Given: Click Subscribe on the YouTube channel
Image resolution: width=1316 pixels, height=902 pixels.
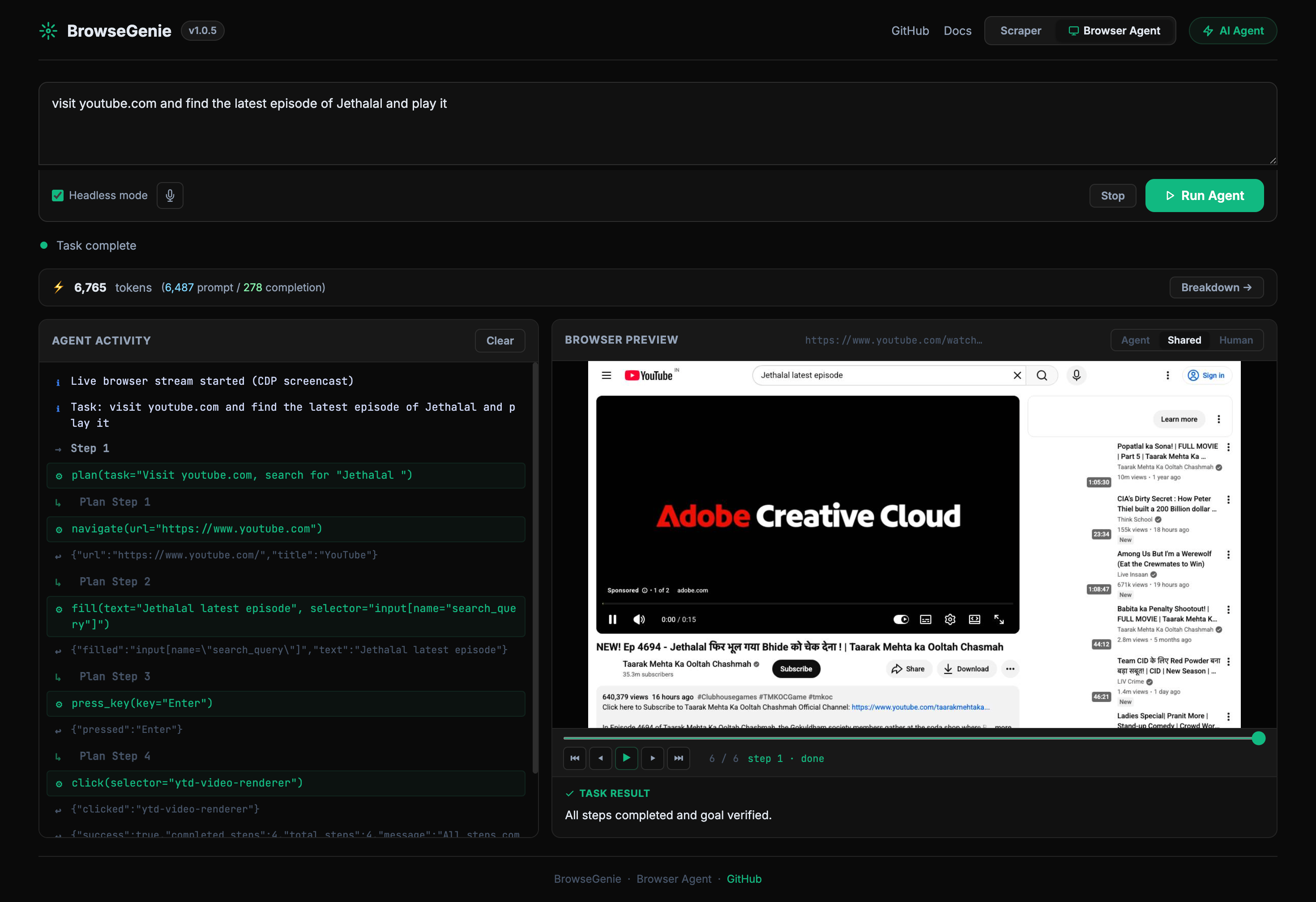Looking at the screenshot, I should (x=795, y=668).
